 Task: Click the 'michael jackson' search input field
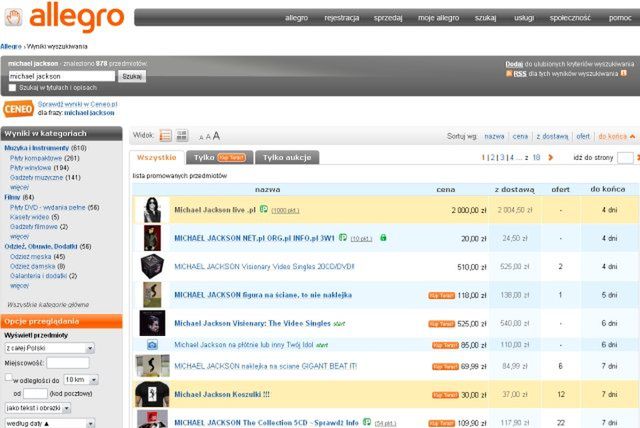coord(62,76)
